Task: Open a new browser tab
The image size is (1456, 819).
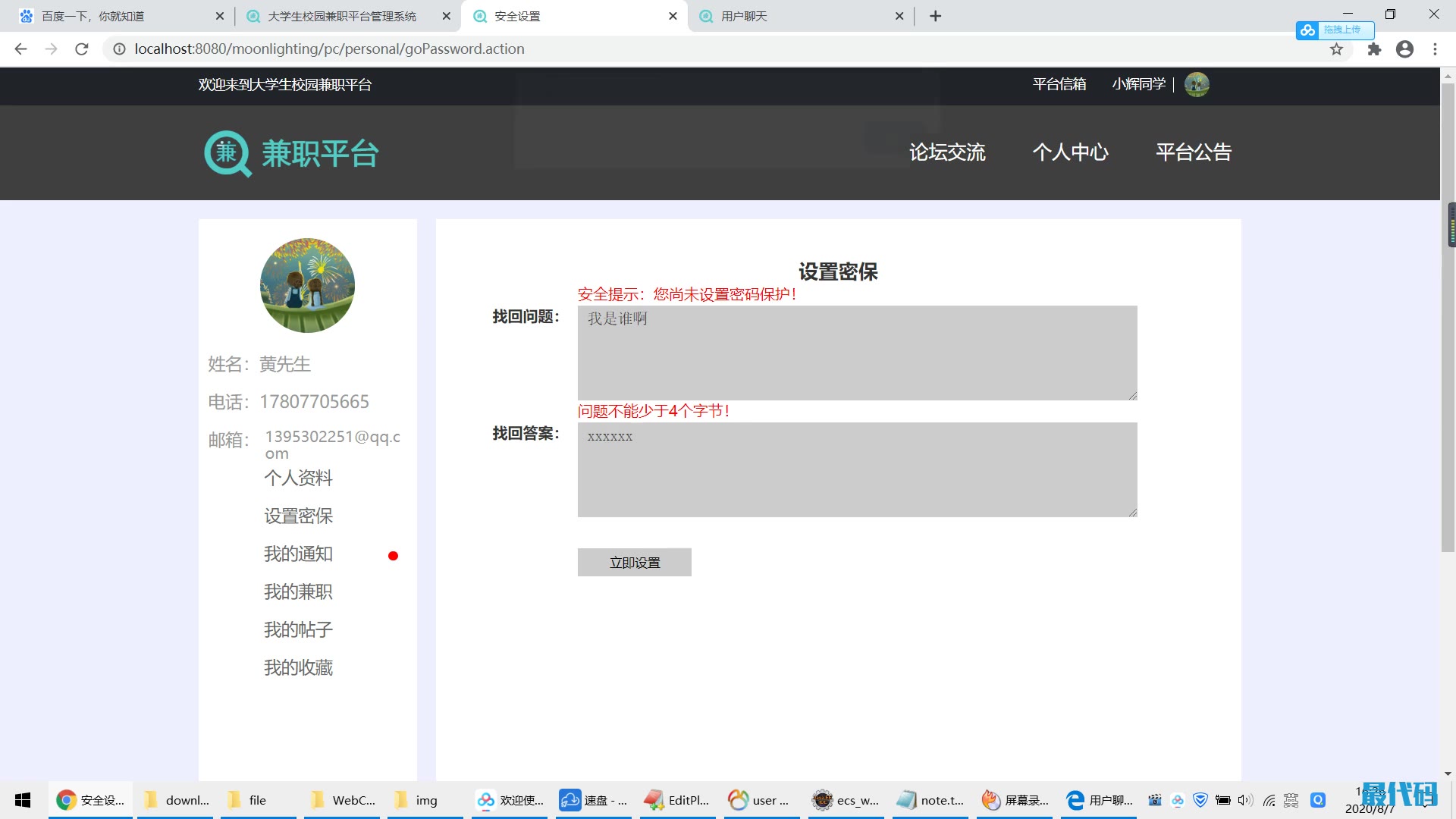Action: [x=935, y=16]
